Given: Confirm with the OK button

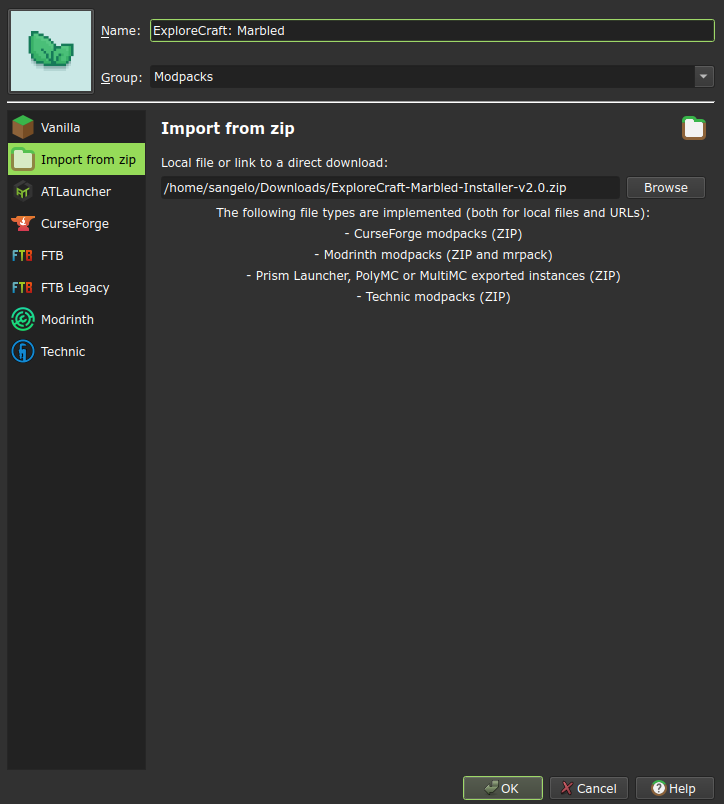Looking at the screenshot, I should [x=502, y=788].
